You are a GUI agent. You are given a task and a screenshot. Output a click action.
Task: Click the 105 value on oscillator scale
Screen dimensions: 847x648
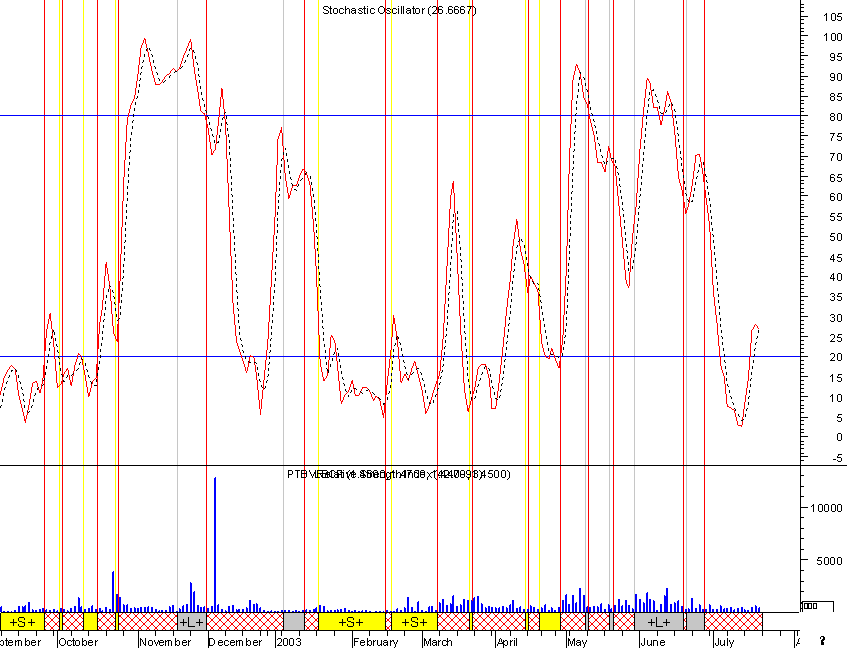(x=832, y=17)
